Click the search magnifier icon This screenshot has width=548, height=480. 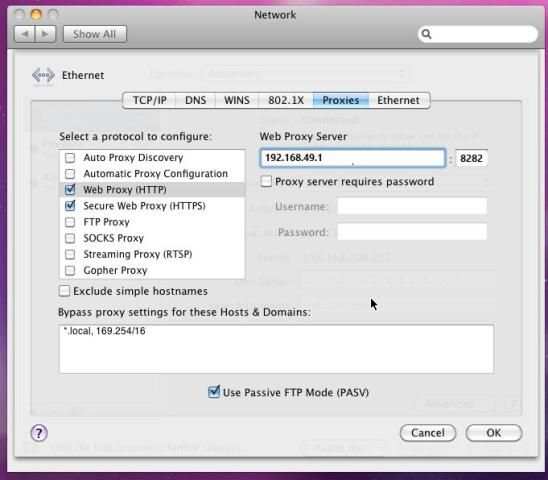pos(426,34)
